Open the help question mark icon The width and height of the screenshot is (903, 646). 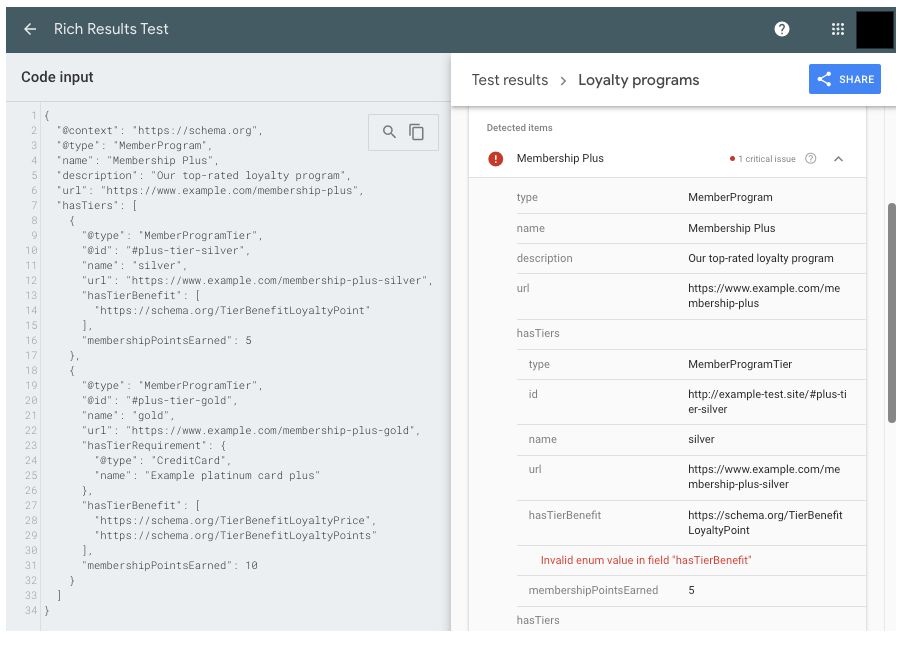[x=781, y=29]
